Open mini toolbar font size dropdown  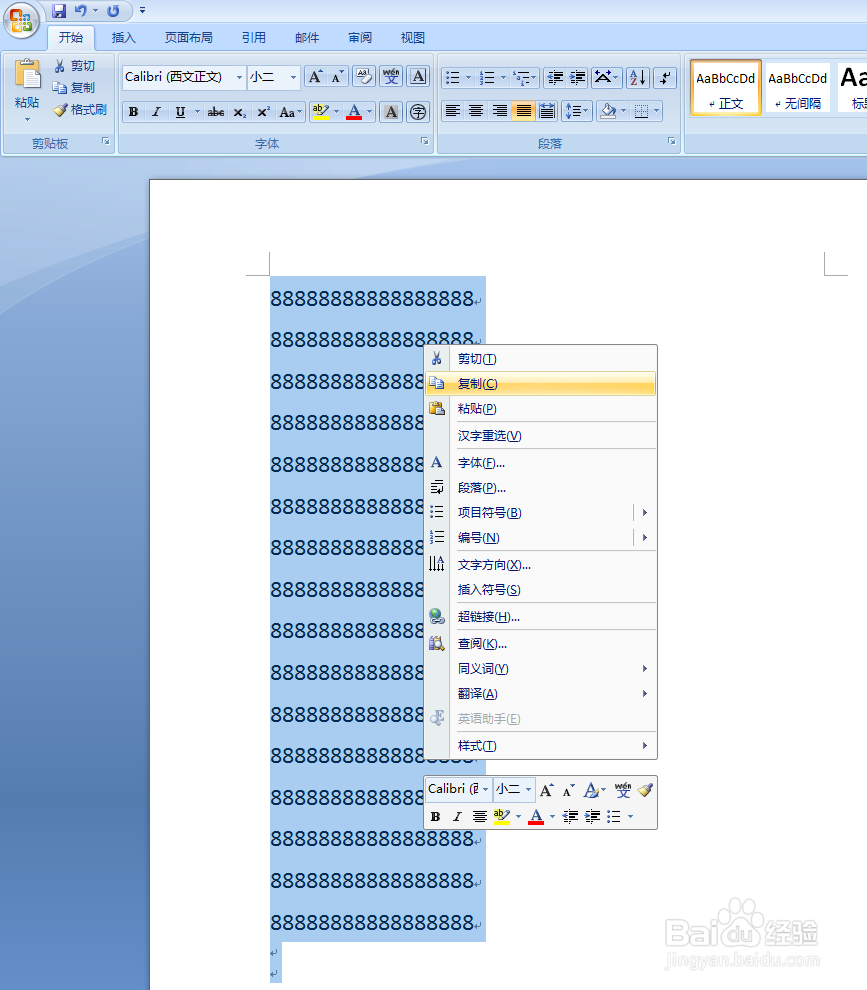tap(529, 789)
